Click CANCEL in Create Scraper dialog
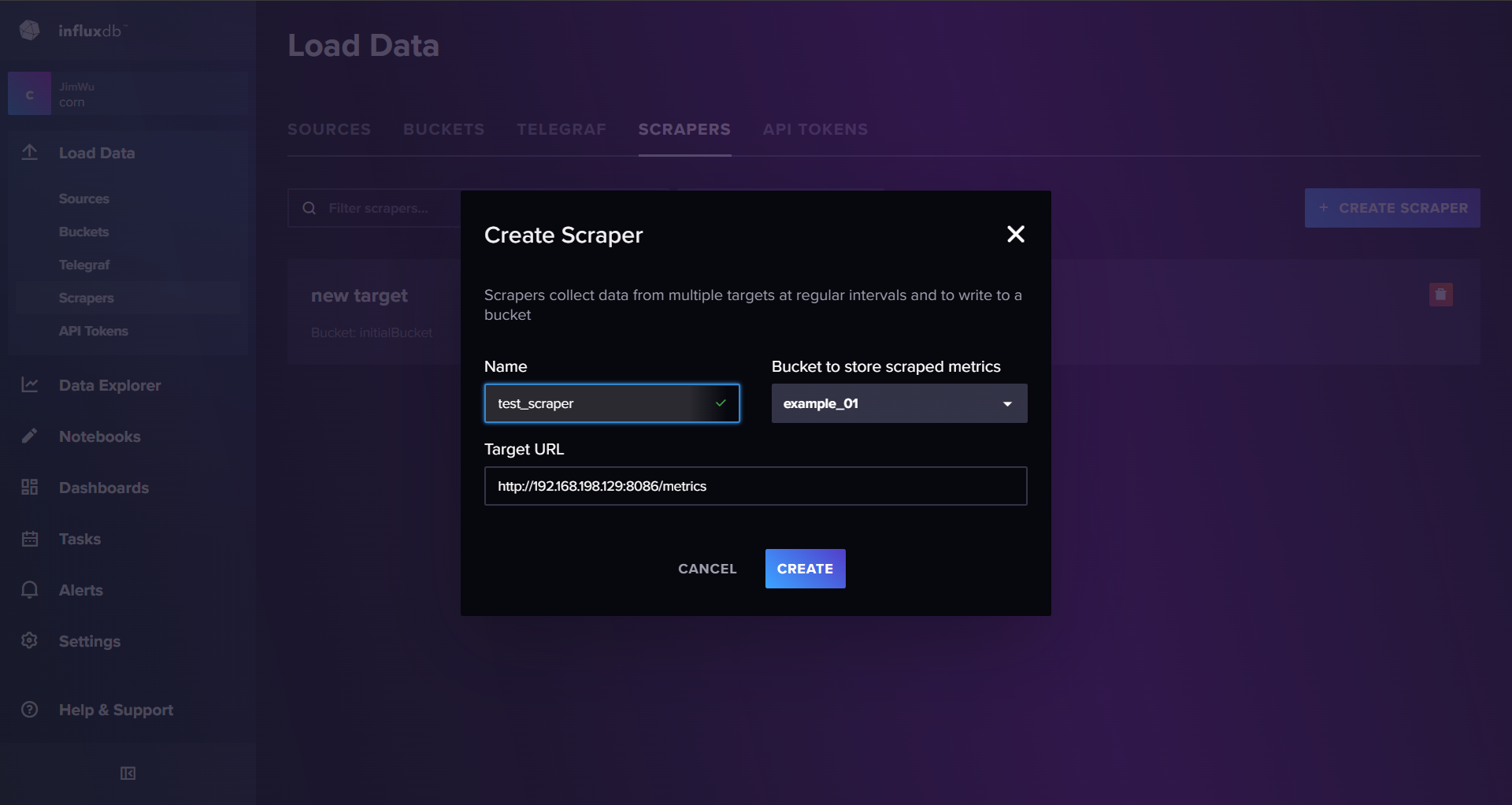The image size is (1512, 805). tap(707, 569)
